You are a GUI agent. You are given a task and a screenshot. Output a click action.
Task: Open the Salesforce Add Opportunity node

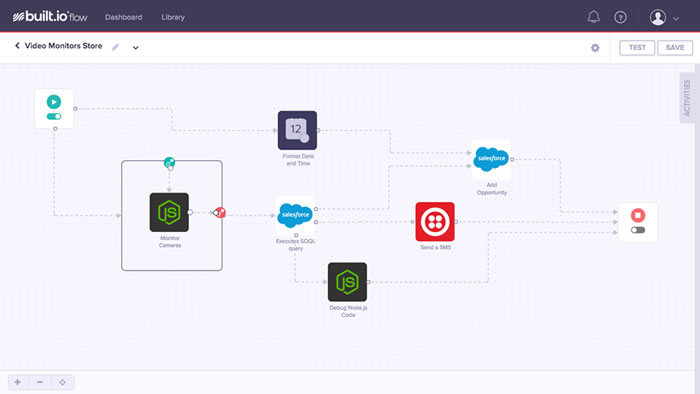click(x=491, y=159)
